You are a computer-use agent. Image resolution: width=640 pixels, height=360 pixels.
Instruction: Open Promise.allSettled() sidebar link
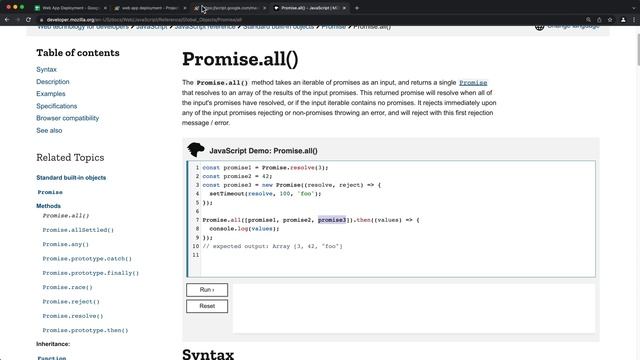[78, 230]
